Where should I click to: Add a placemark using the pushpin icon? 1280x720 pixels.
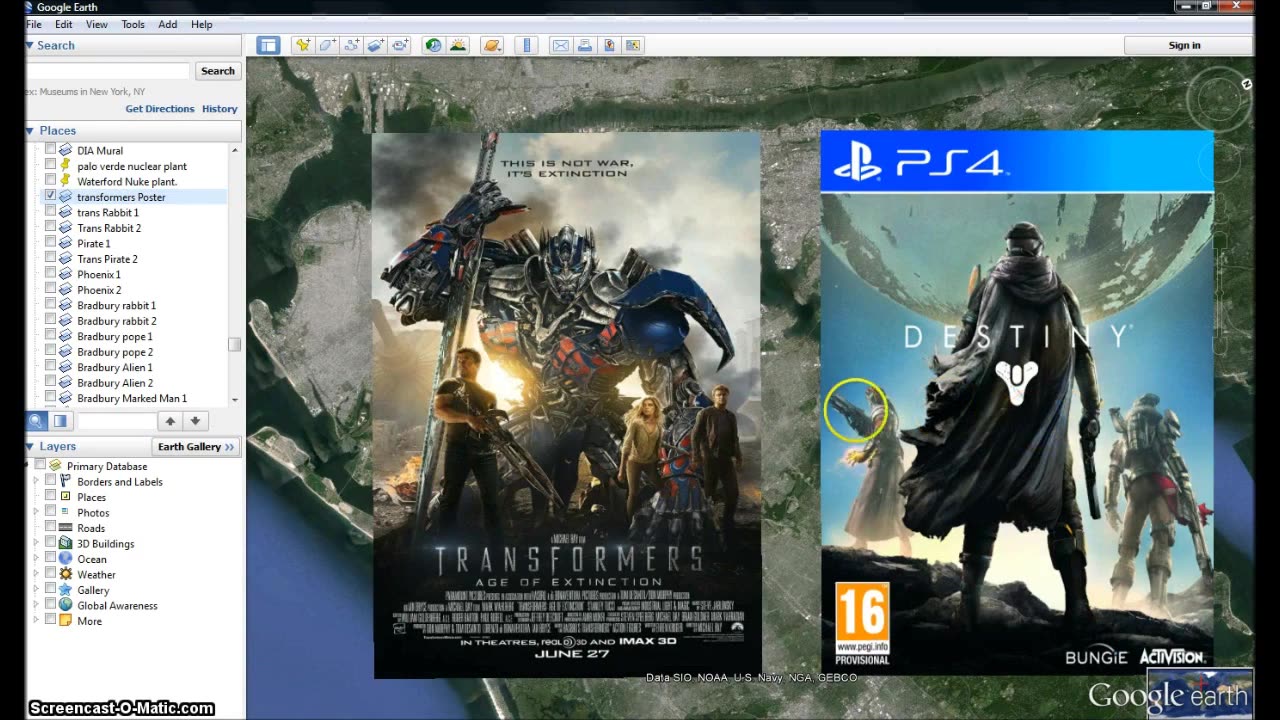(x=303, y=45)
